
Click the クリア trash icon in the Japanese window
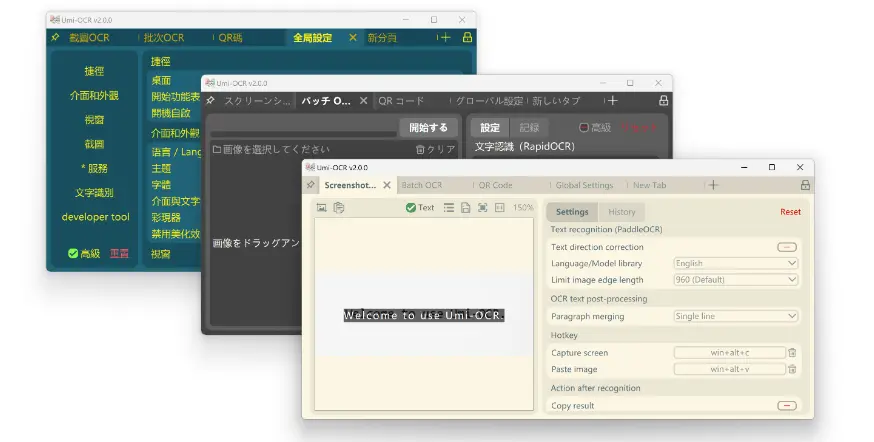pos(420,149)
